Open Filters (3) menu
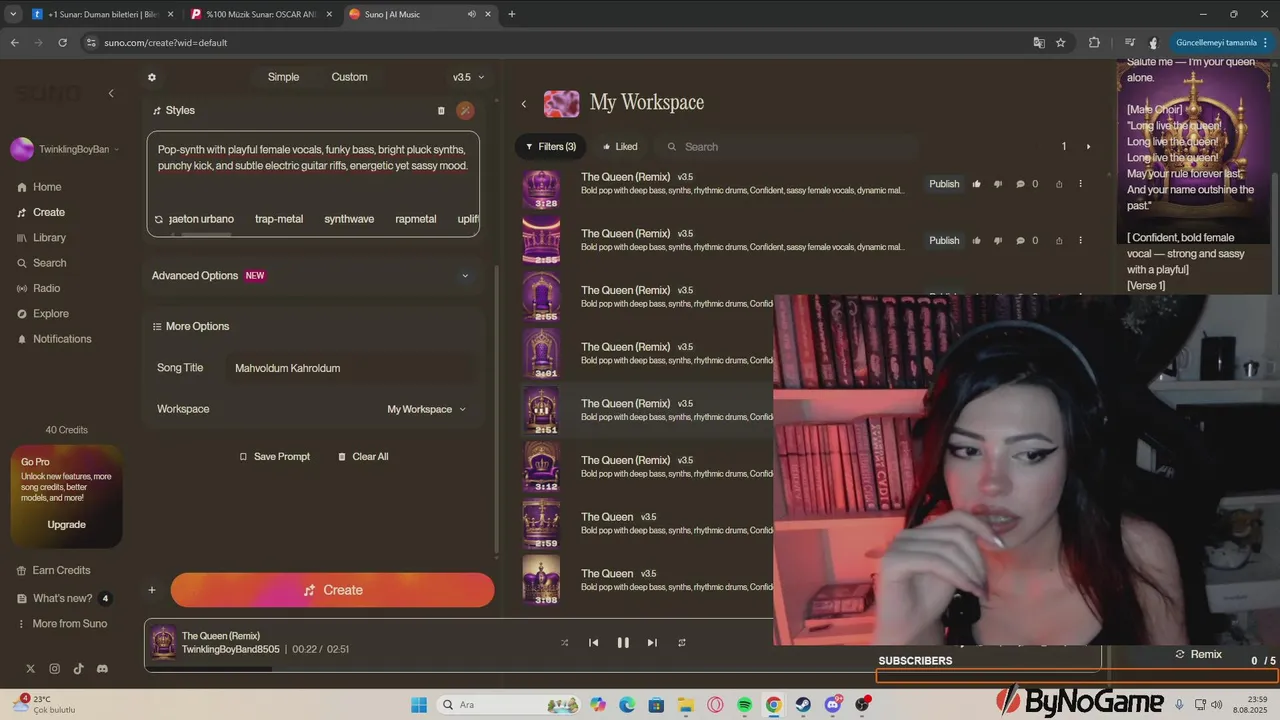The height and width of the screenshot is (720, 1280). (x=551, y=147)
